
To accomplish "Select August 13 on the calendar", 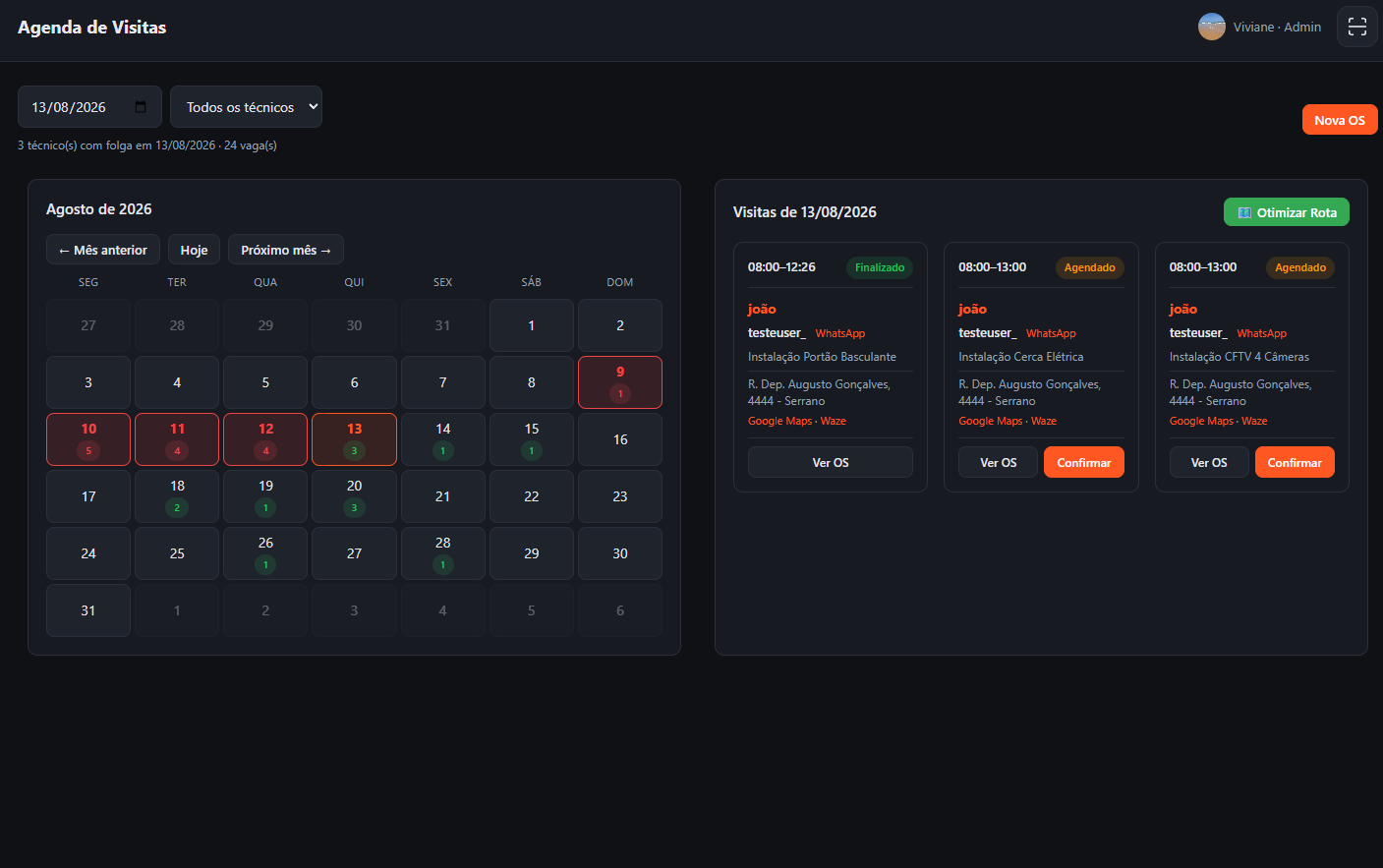I will coord(354,439).
